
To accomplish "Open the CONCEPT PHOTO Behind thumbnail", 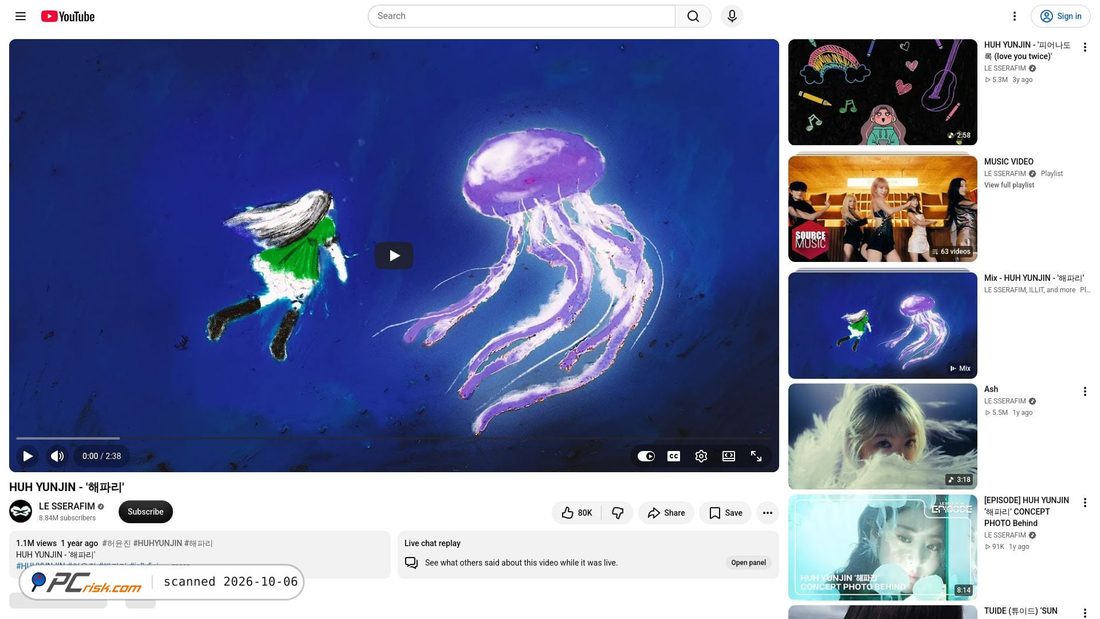I will point(883,547).
